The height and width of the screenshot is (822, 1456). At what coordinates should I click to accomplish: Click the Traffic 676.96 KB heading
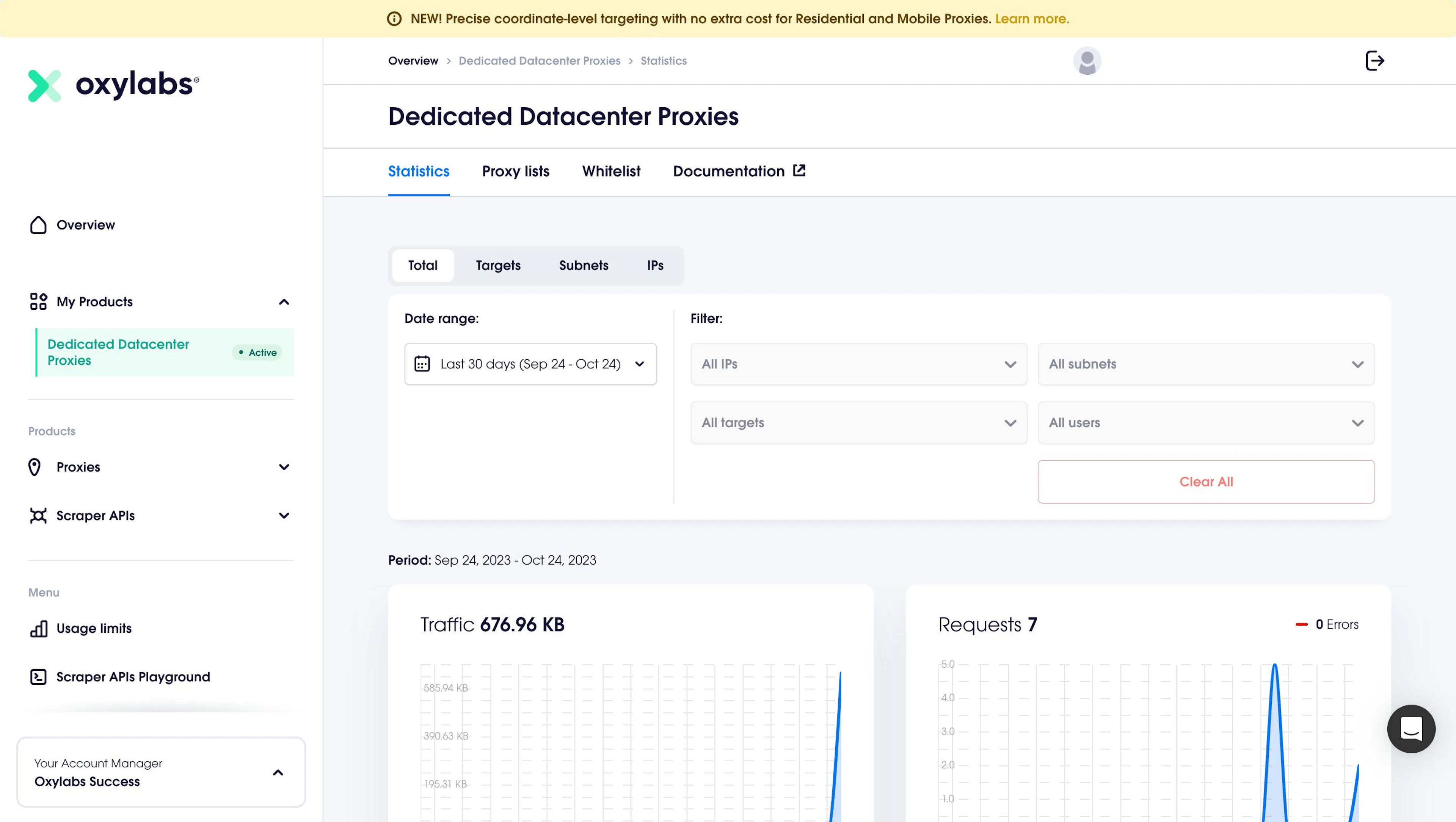pos(492,625)
